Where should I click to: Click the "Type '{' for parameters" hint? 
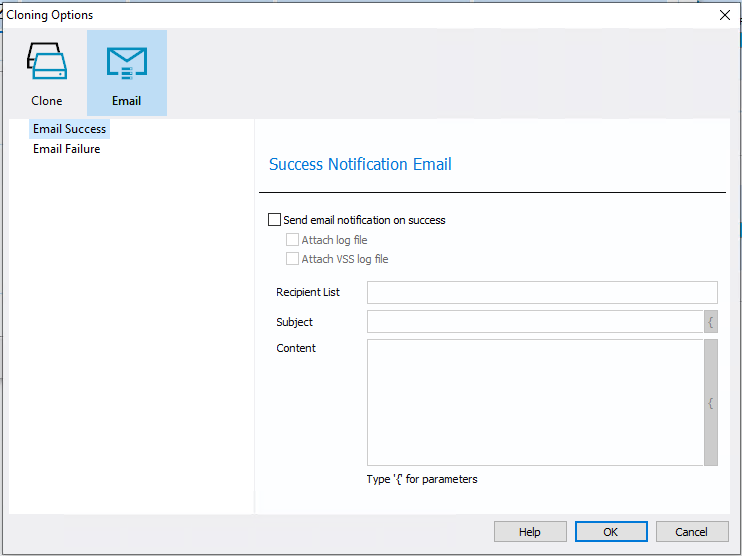coord(422,479)
